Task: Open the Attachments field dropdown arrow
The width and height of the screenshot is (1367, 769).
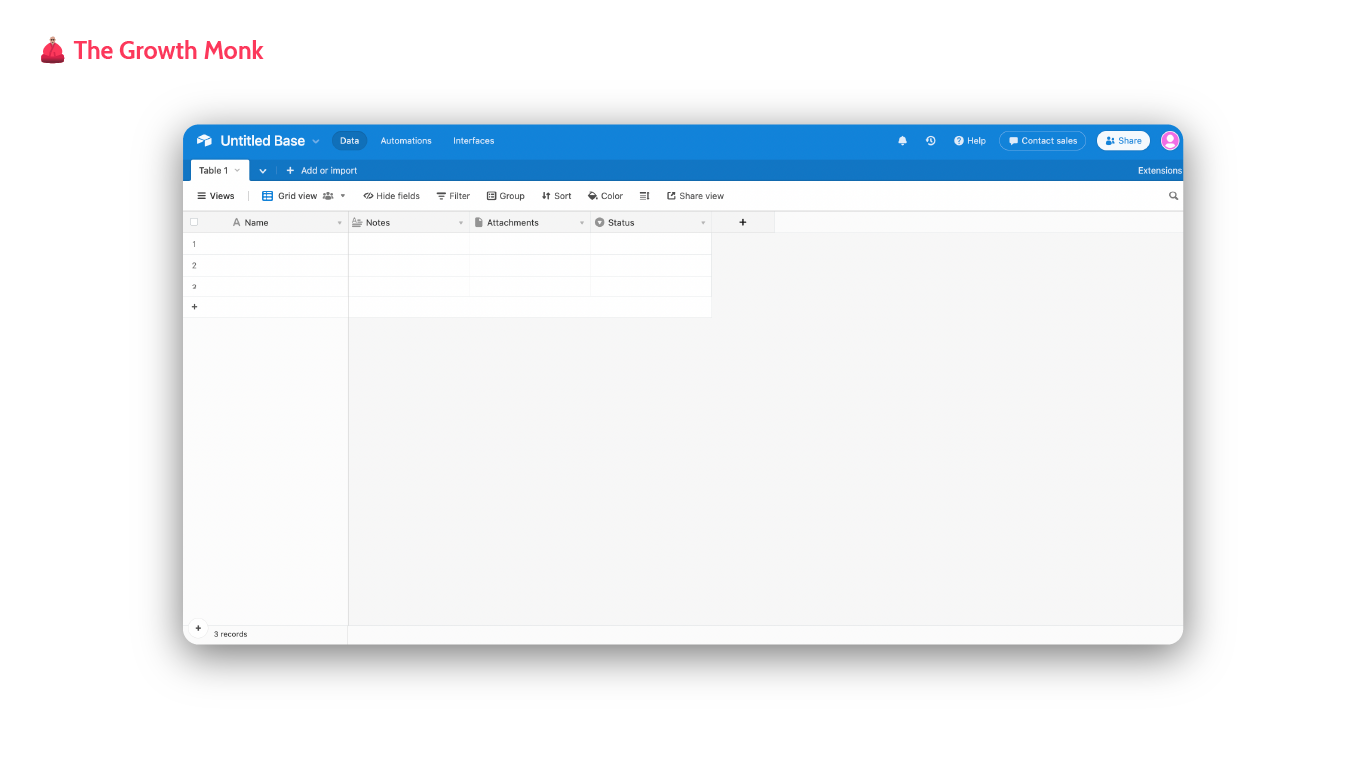Action: [582, 223]
